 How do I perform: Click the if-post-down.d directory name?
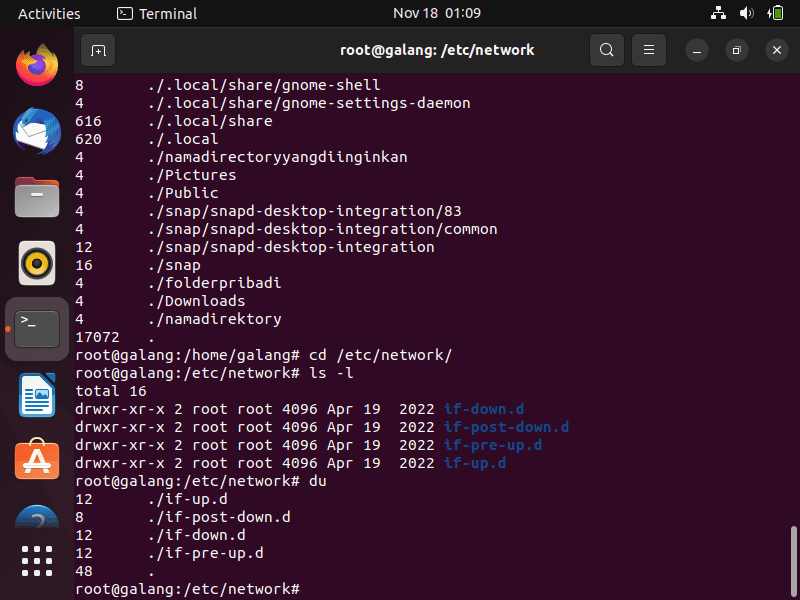(506, 427)
